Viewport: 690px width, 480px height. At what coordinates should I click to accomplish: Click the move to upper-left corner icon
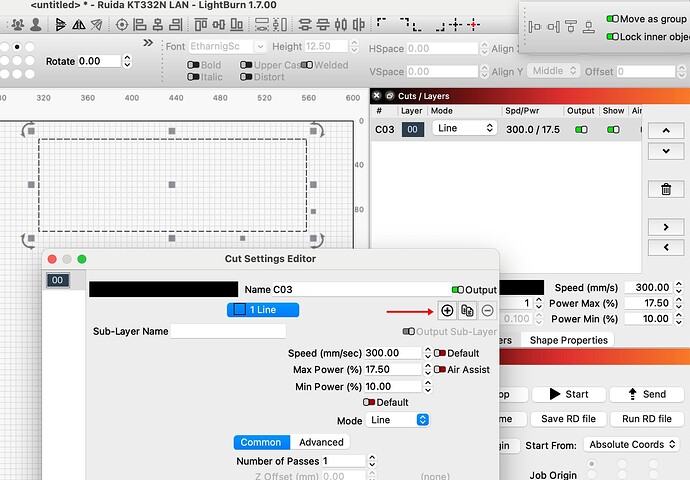coord(382,22)
